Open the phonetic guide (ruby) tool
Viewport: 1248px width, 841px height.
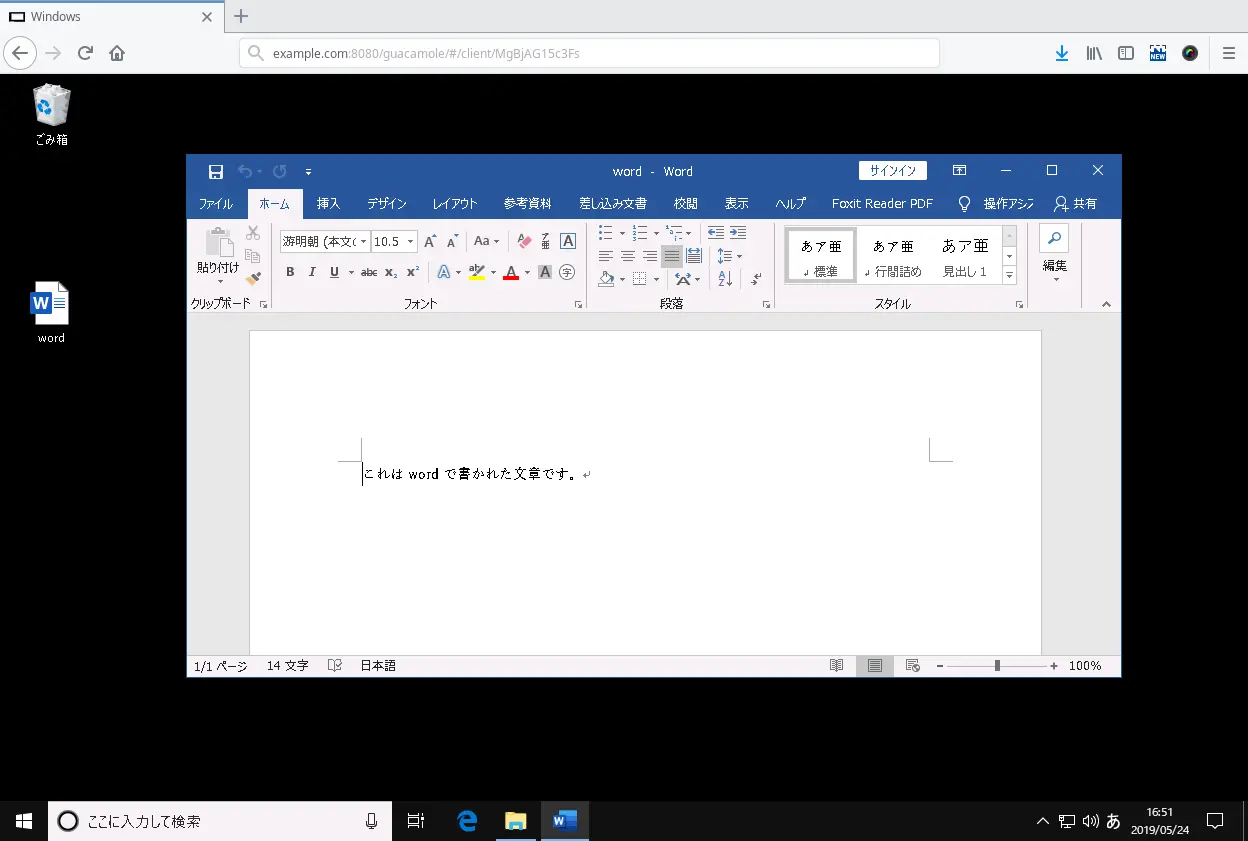coord(546,241)
